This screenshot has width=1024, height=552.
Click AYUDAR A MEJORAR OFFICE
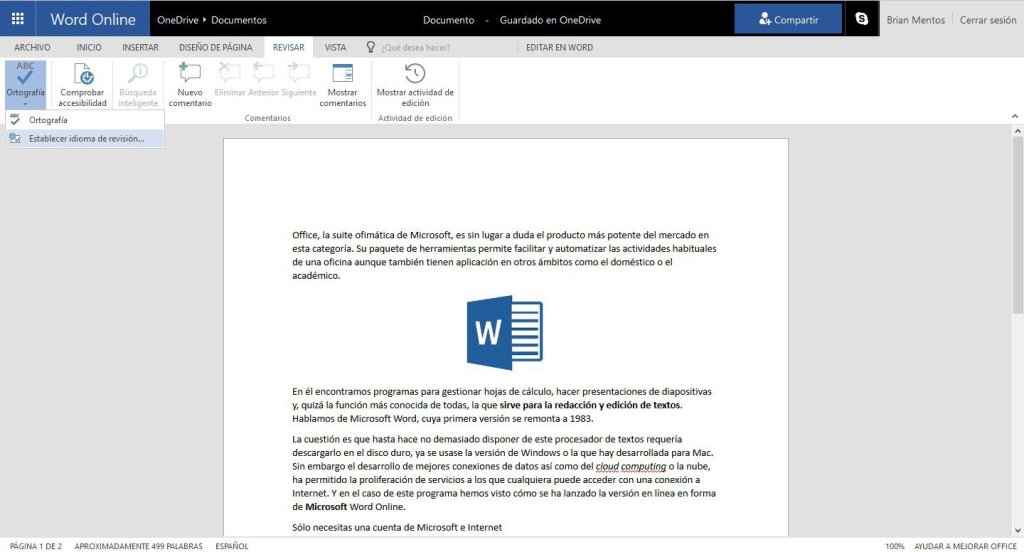coord(965,546)
